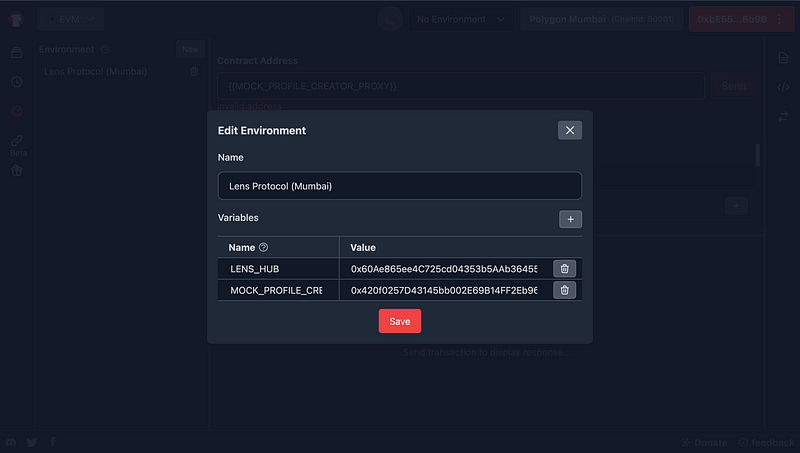Viewport: 800px width, 453px height.
Task: Open the gift icon in left sidebar
Action: pos(17,171)
